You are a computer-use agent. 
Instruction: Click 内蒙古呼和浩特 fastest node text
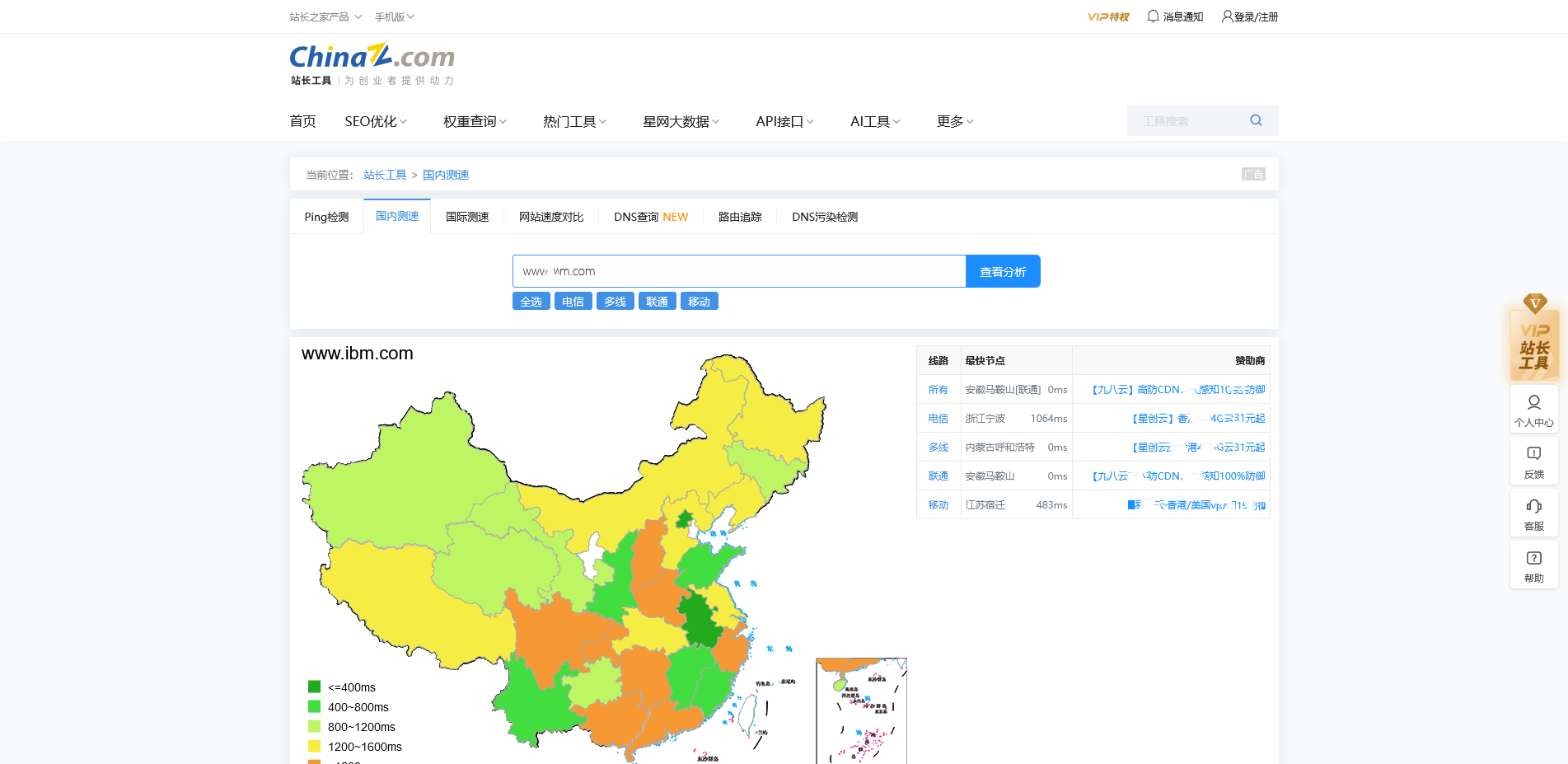pyautogui.click(x=999, y=448)
